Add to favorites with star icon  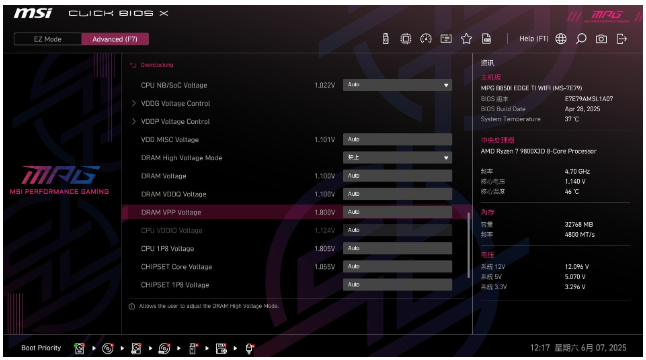pyautogui.click(x=466, y=39)
